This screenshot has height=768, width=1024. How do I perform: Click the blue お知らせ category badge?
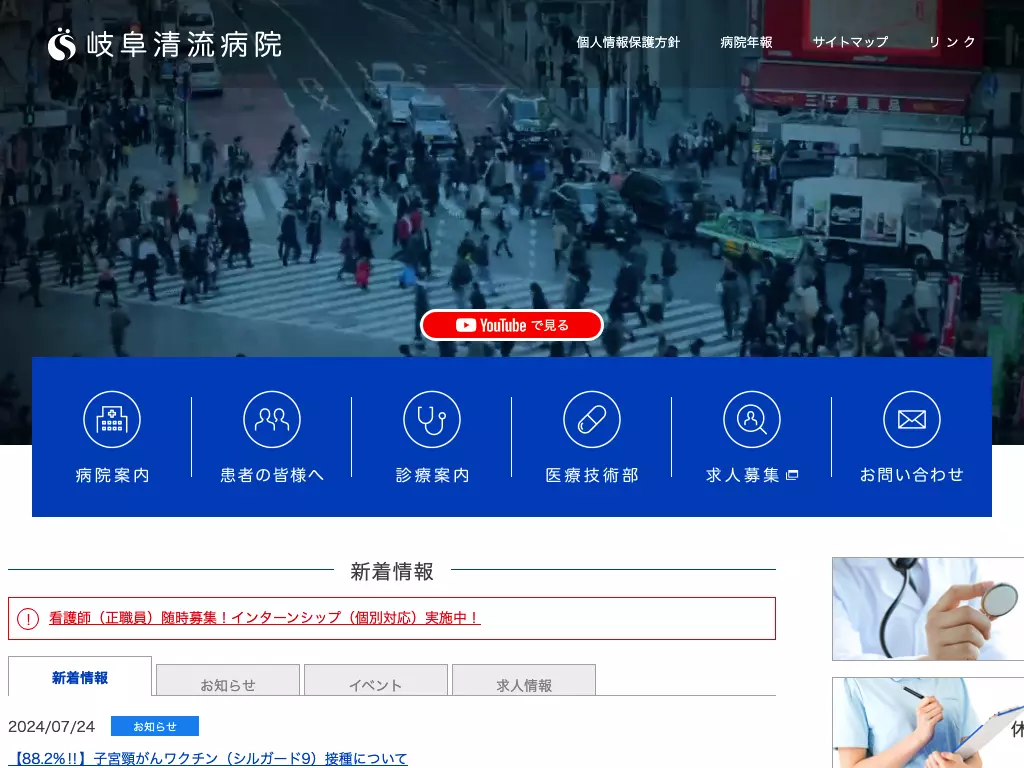click(x=155, y=726)
